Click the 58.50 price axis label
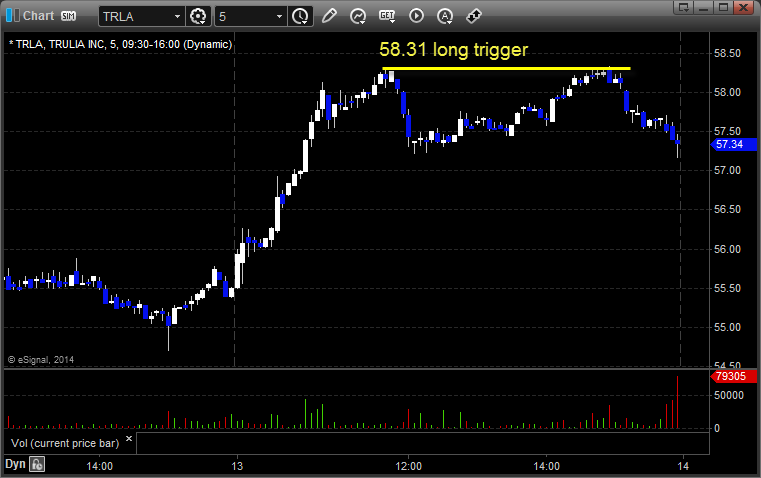The image size is (761, 478). coord(728,53)
